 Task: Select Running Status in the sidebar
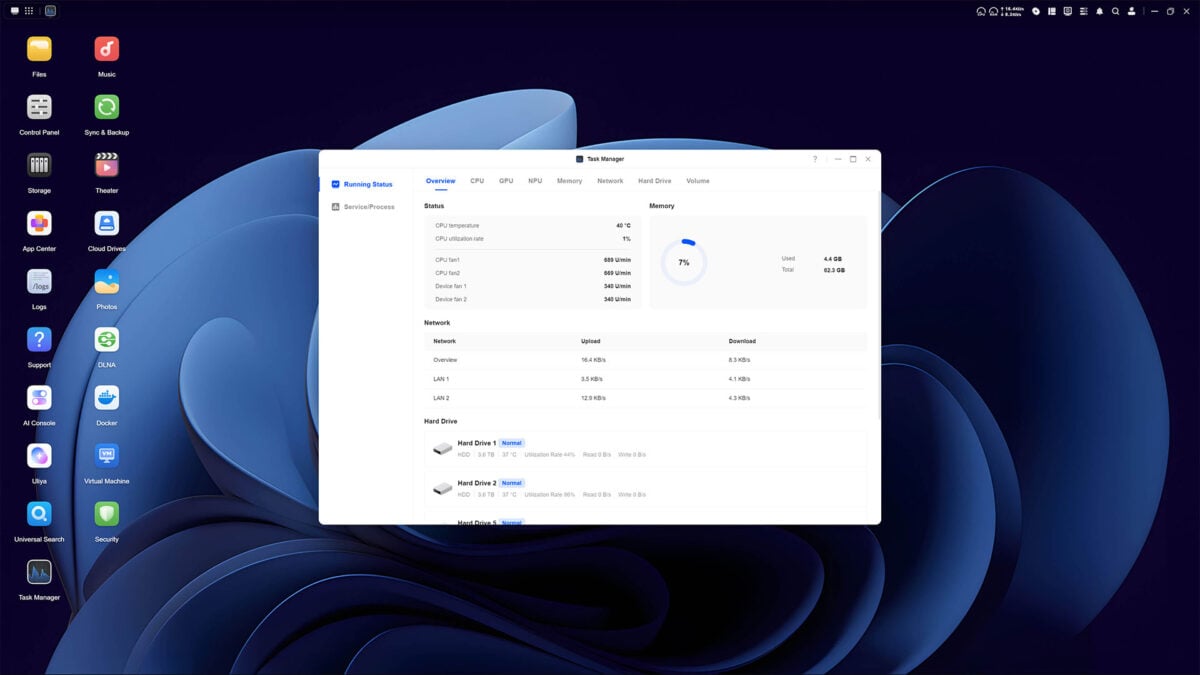[367, 184]
